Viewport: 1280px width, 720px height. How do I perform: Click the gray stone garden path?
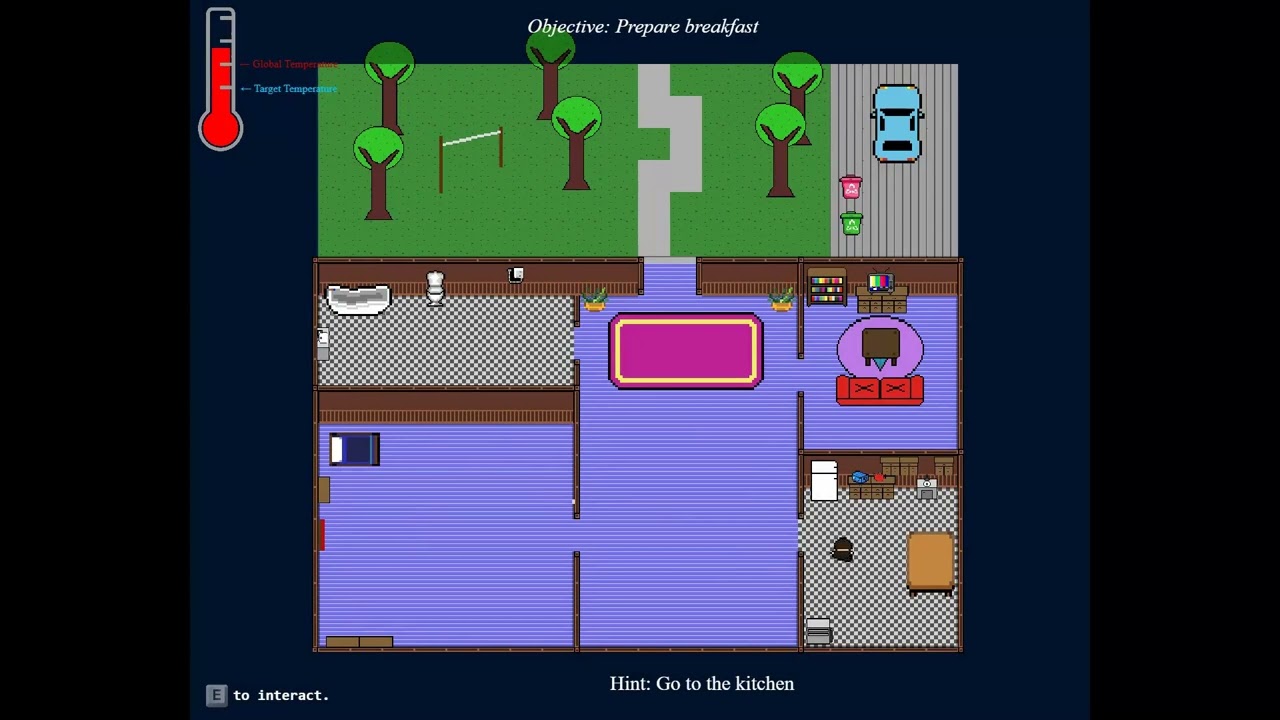(x=669, y=160)
